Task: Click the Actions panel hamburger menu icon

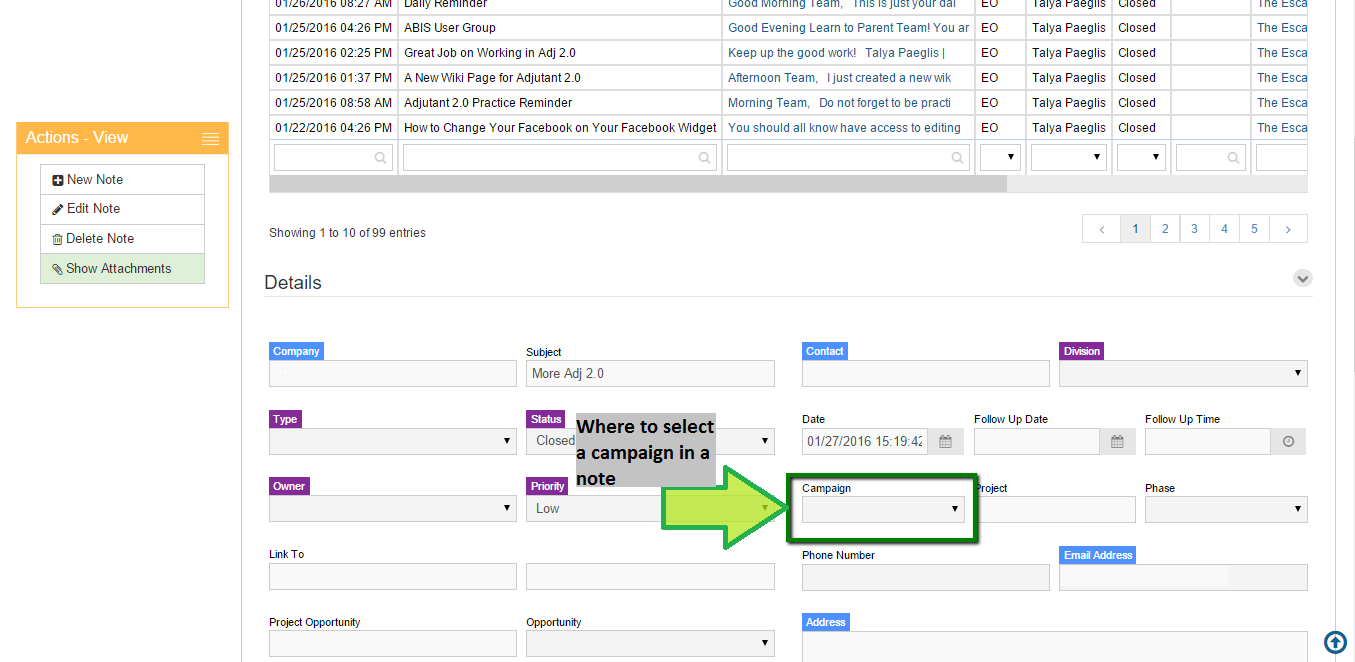Action: (209, 139)
